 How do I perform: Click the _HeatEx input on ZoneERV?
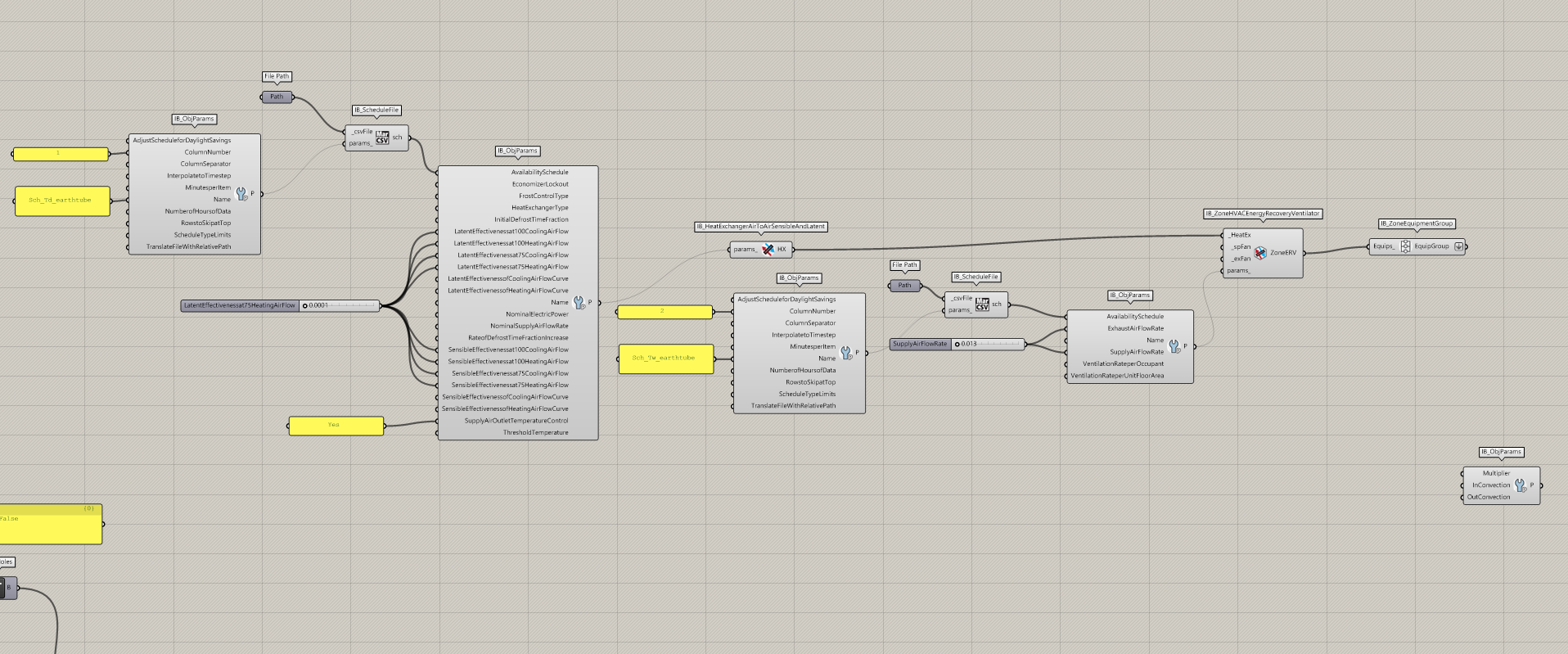pyautogui.click(x=1240, y=235)
